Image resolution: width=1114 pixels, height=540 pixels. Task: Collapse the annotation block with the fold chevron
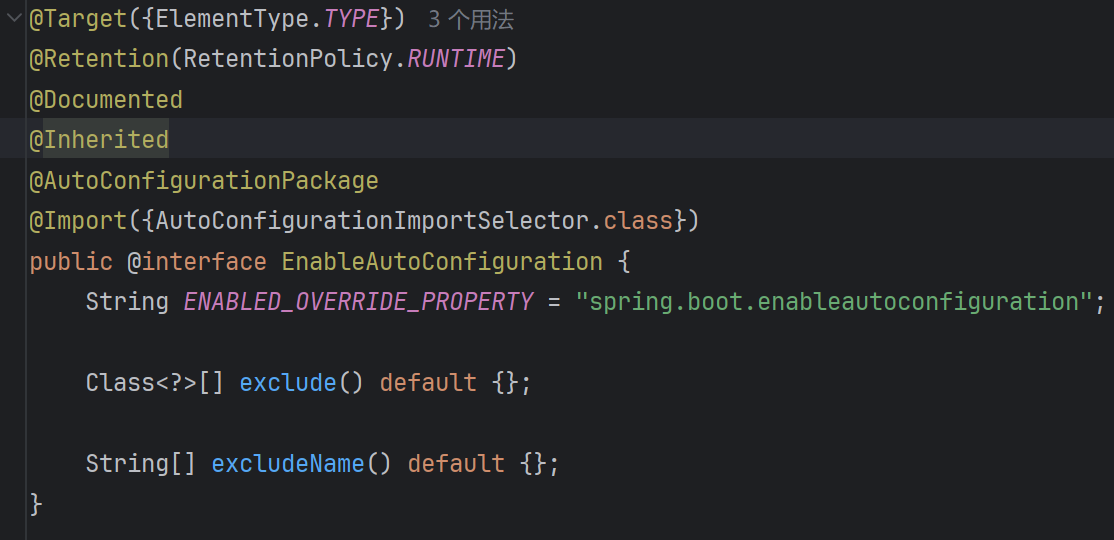pos(13,18)
